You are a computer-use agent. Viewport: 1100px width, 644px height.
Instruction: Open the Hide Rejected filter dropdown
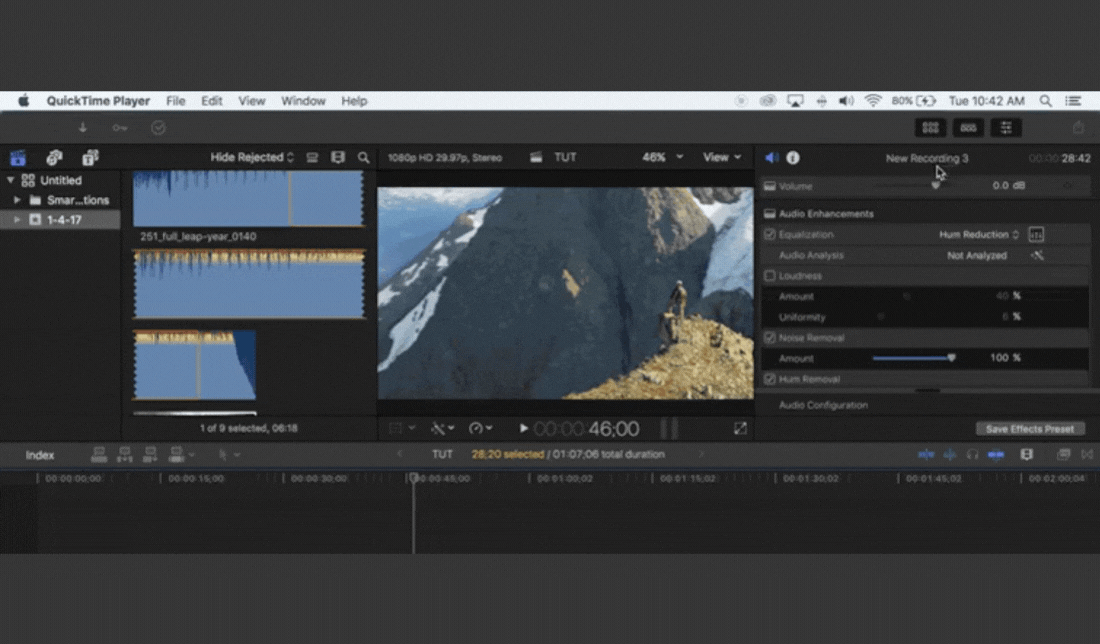point(252,158)
